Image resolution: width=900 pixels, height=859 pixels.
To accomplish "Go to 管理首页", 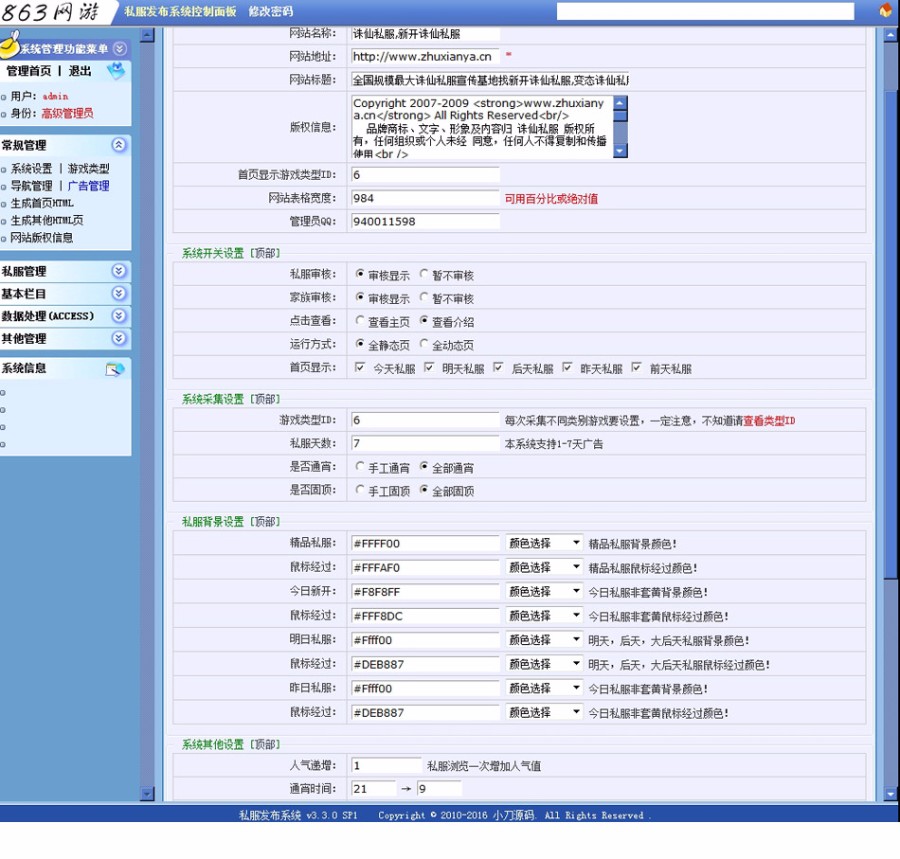I will [x=29, y=71].
